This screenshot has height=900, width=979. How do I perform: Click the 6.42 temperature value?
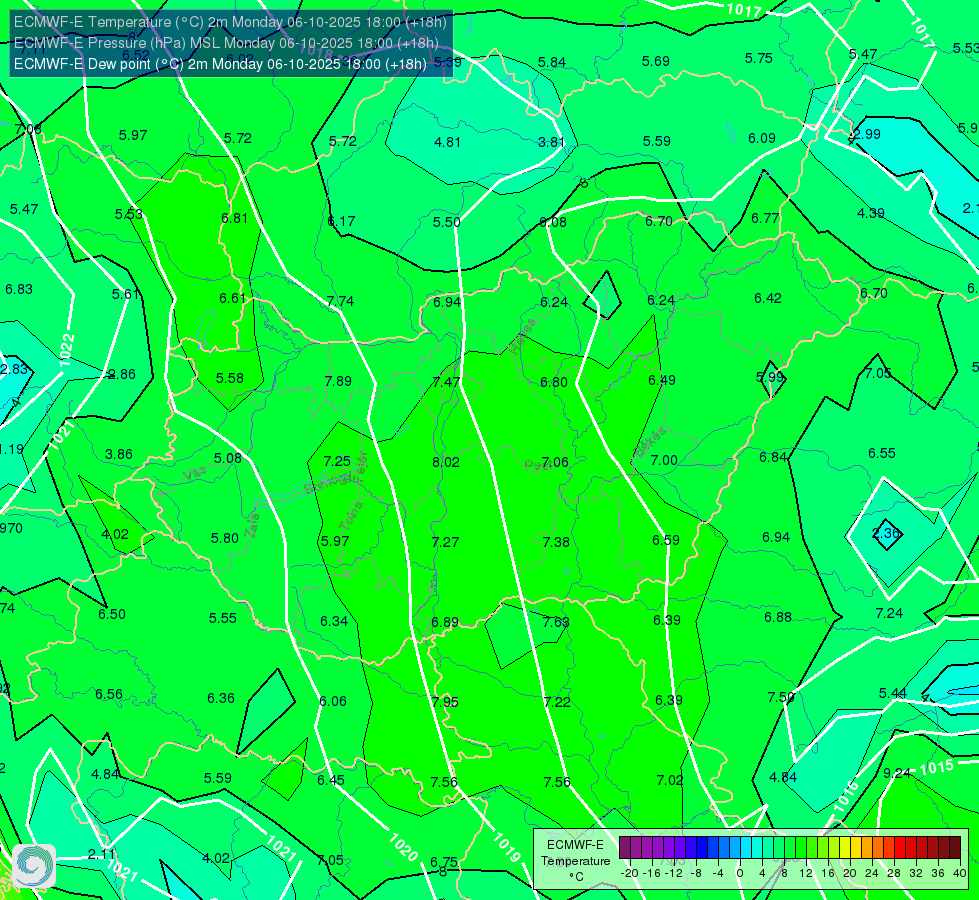point(767,299)
